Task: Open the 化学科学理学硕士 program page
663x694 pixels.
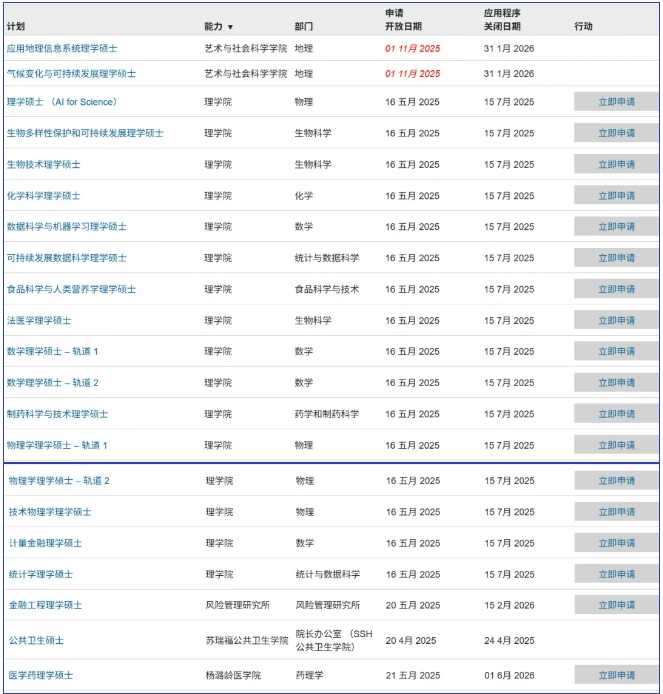Action: click(x=44, y=196)
